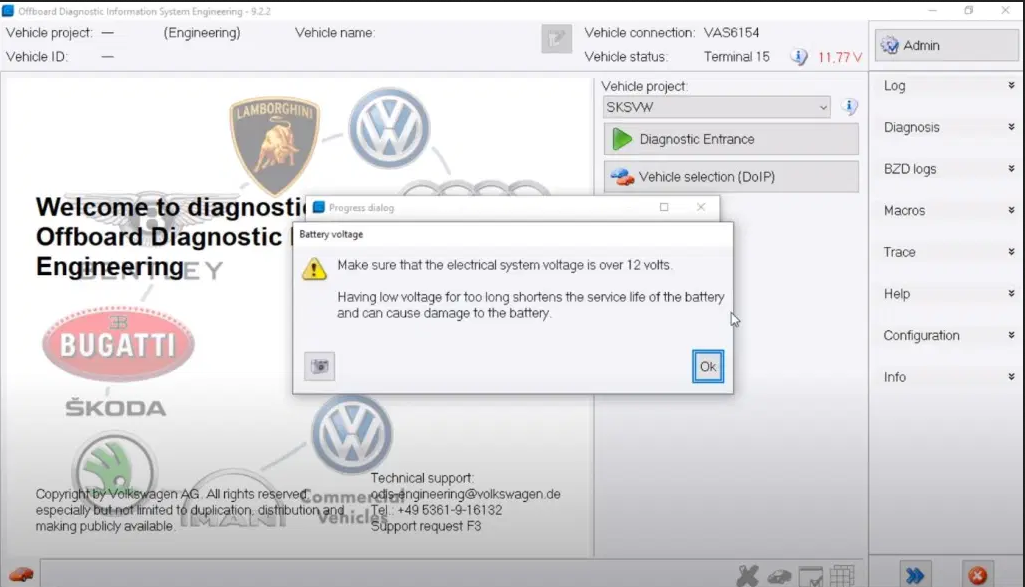The height and width of the screenshot is (587, 1025).
Task: Click the screen-with-checkmark icon in the status bar
Action: pos(811,577)
